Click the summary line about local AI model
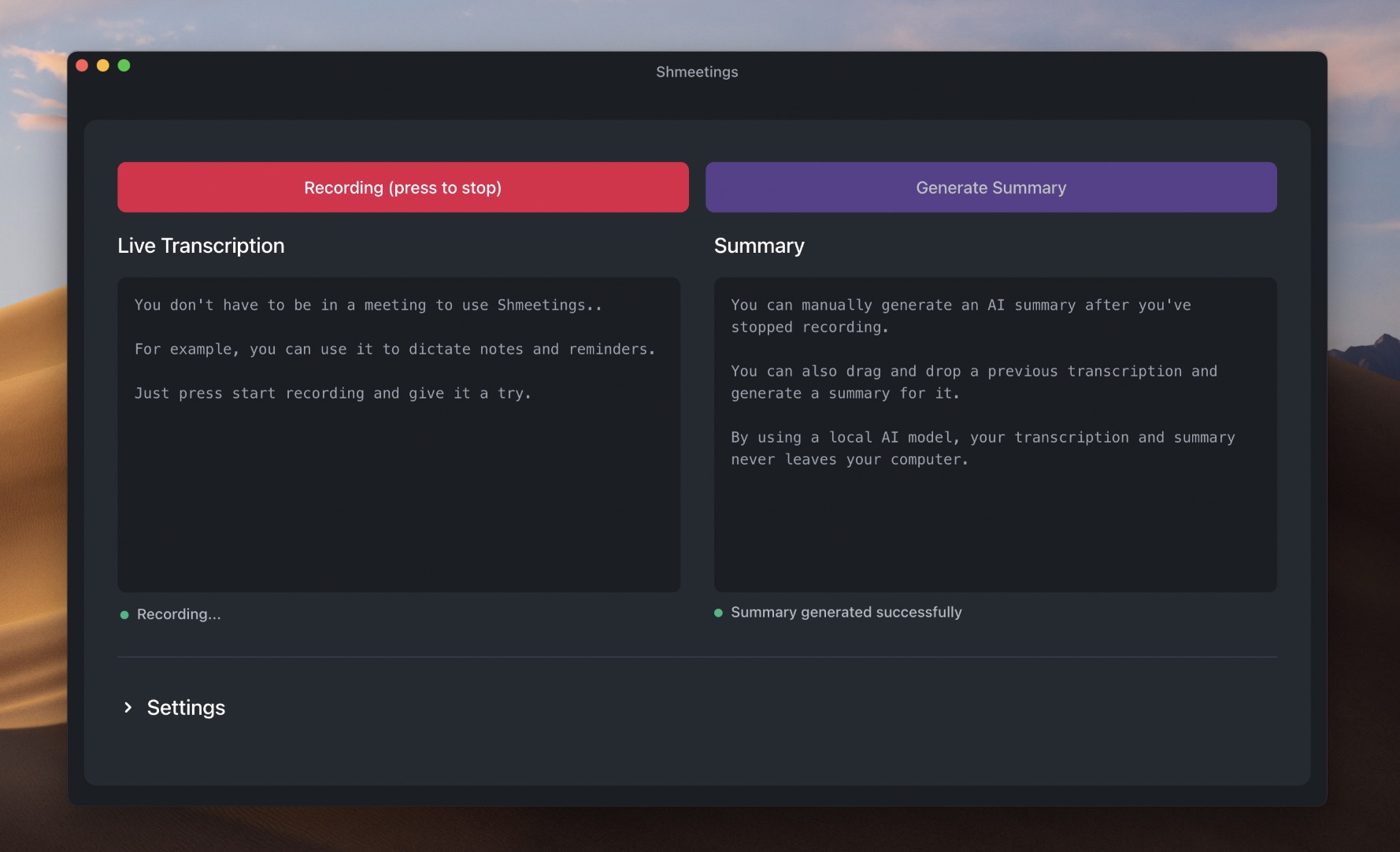The image size is (1400, 852). click(983, 437)
